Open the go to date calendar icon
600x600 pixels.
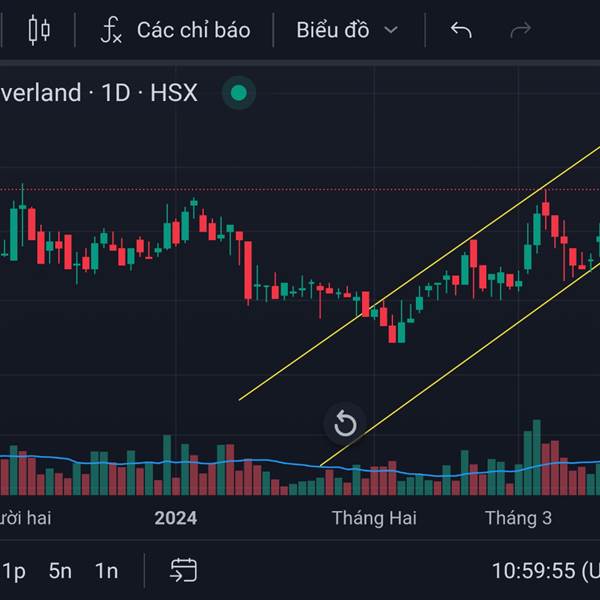[x=183, y=571]
